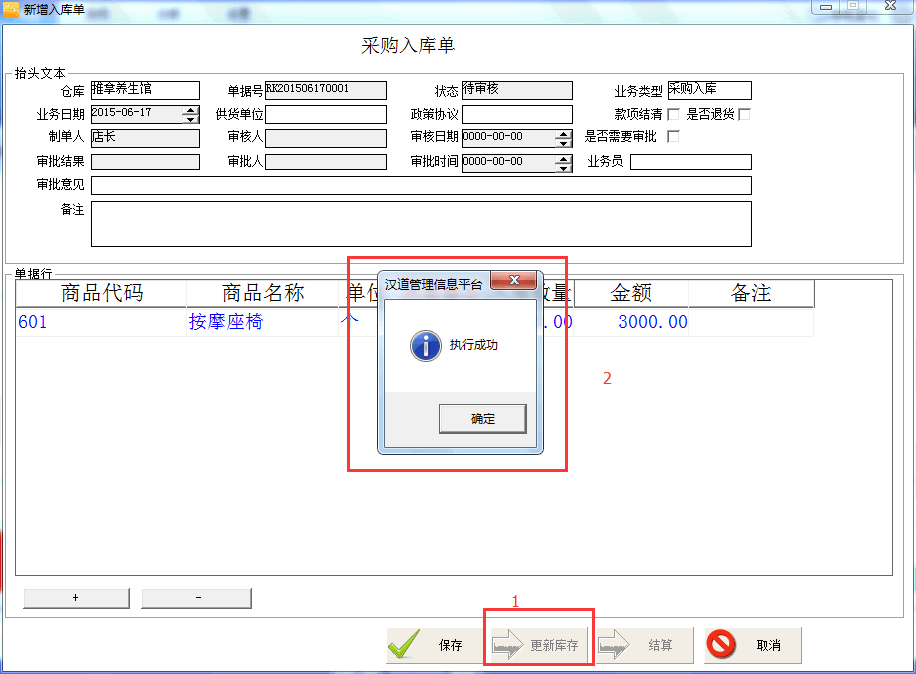Minimize the 新增入库单 window

click(826, 6)
